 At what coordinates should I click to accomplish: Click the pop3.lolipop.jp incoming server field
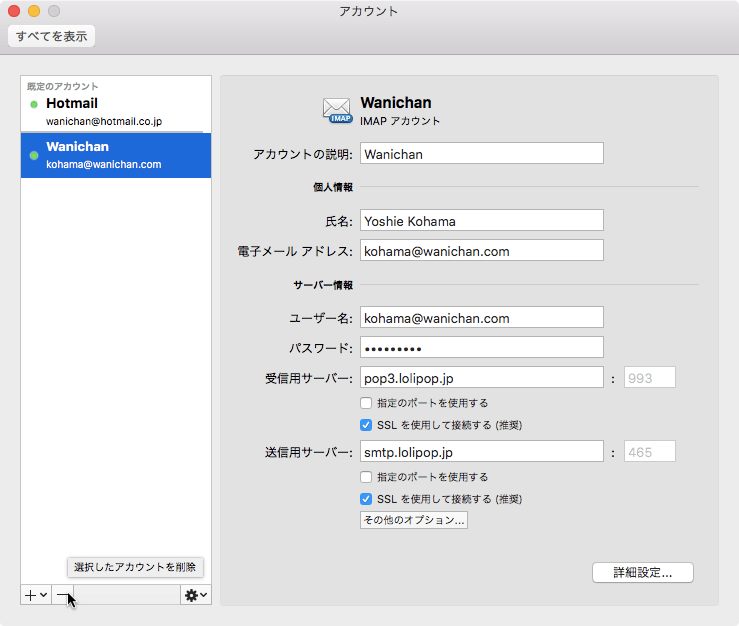[481, 378]
